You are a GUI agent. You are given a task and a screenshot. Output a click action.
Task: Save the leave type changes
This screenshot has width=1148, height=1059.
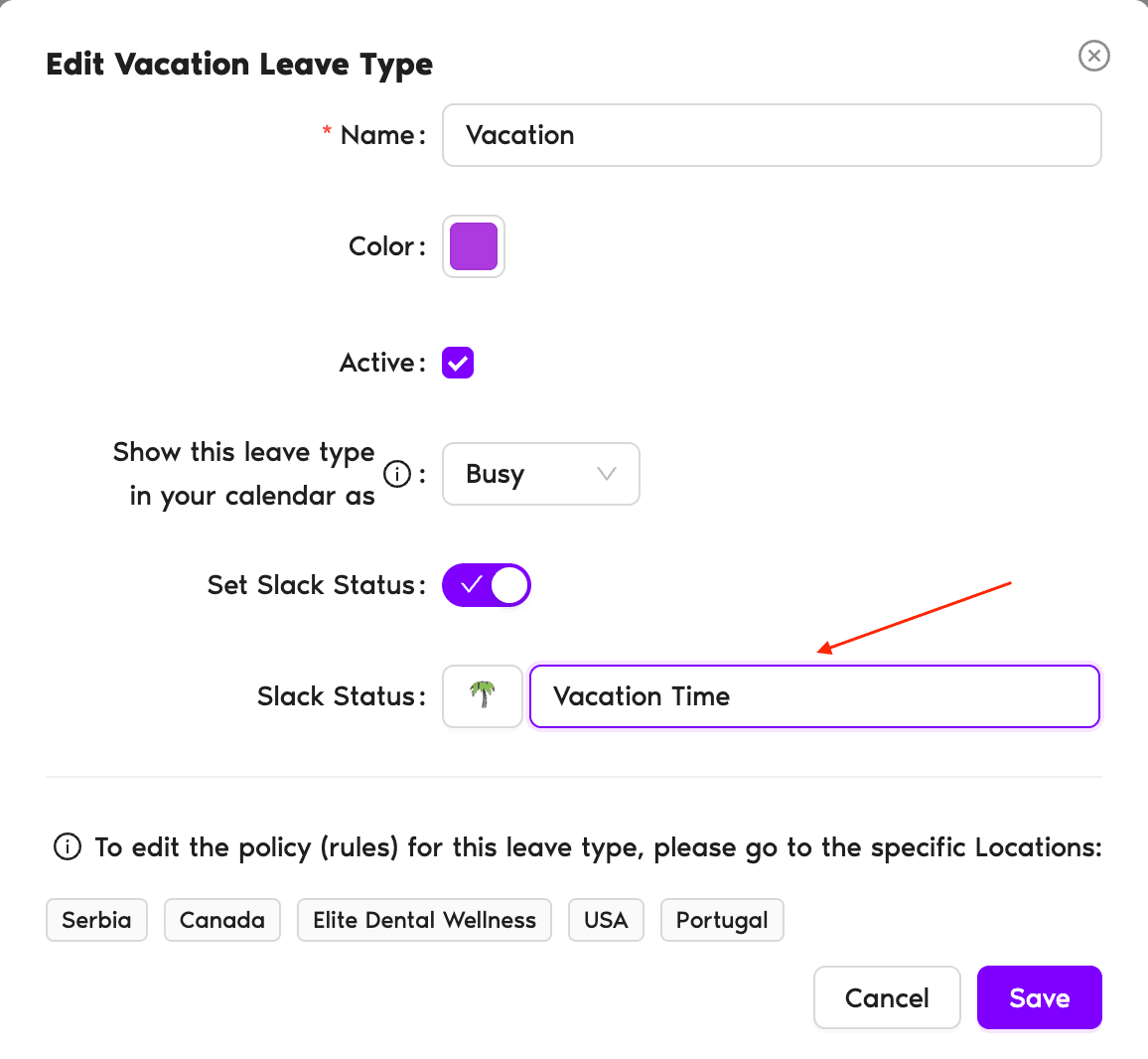[1039, 997]
